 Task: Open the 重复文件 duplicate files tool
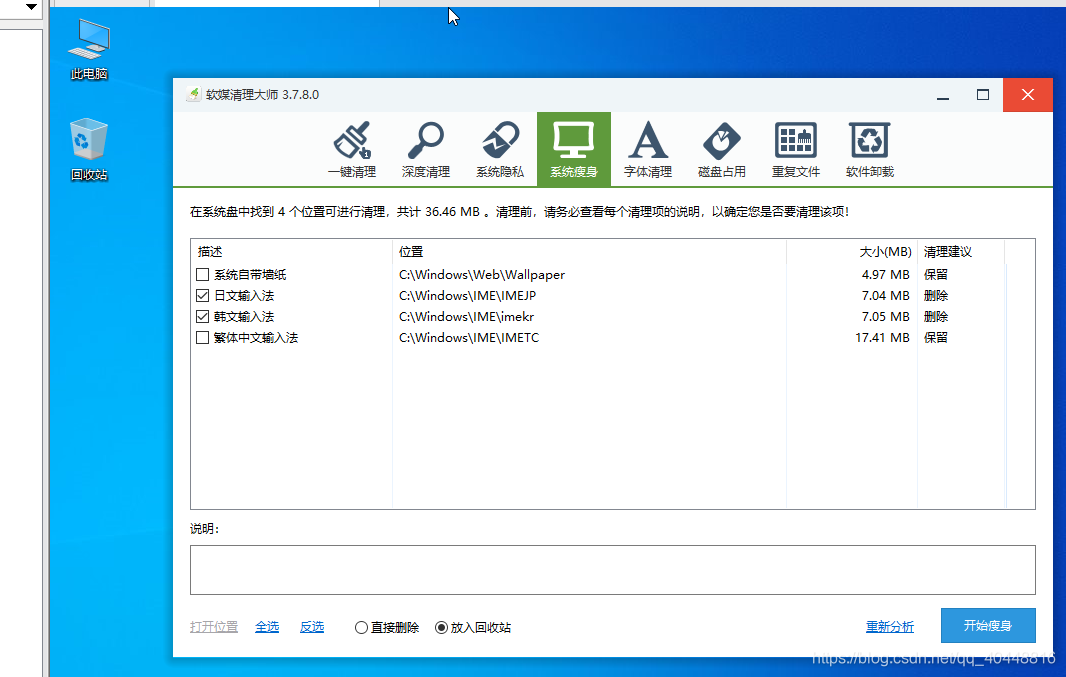795,150
